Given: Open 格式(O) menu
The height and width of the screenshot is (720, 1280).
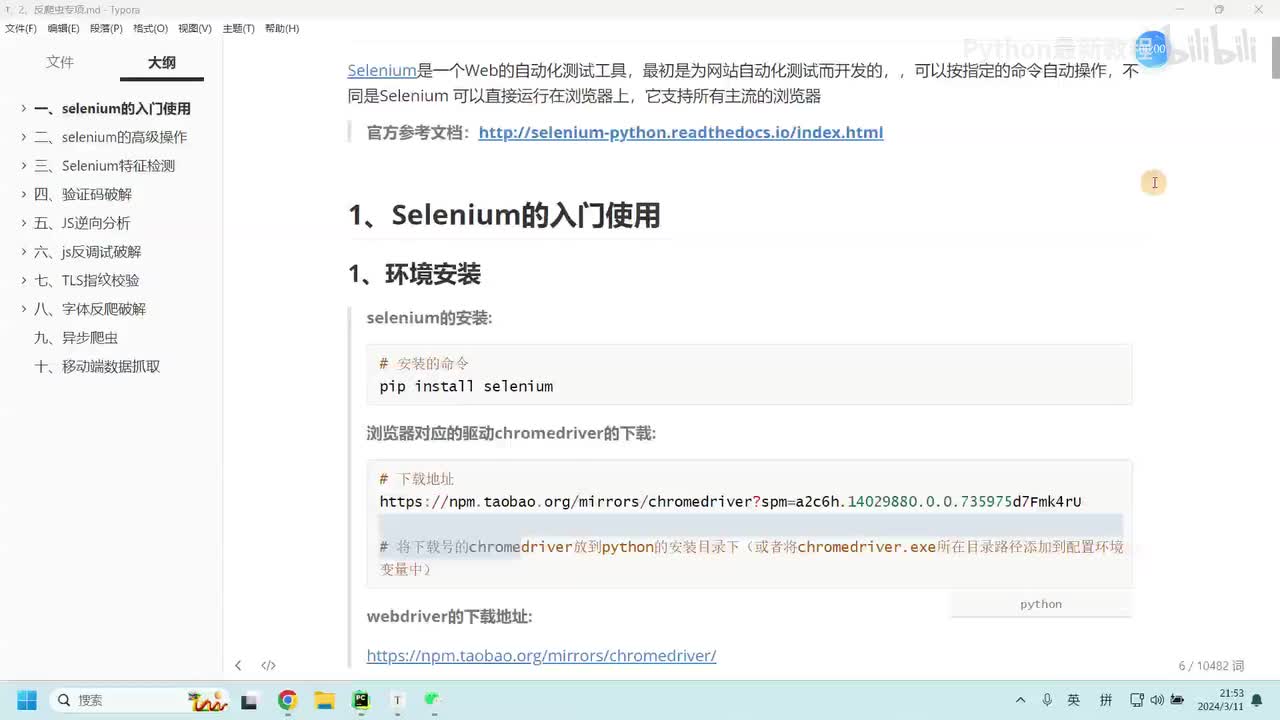Looking at the screenshot, I should 150,28.
